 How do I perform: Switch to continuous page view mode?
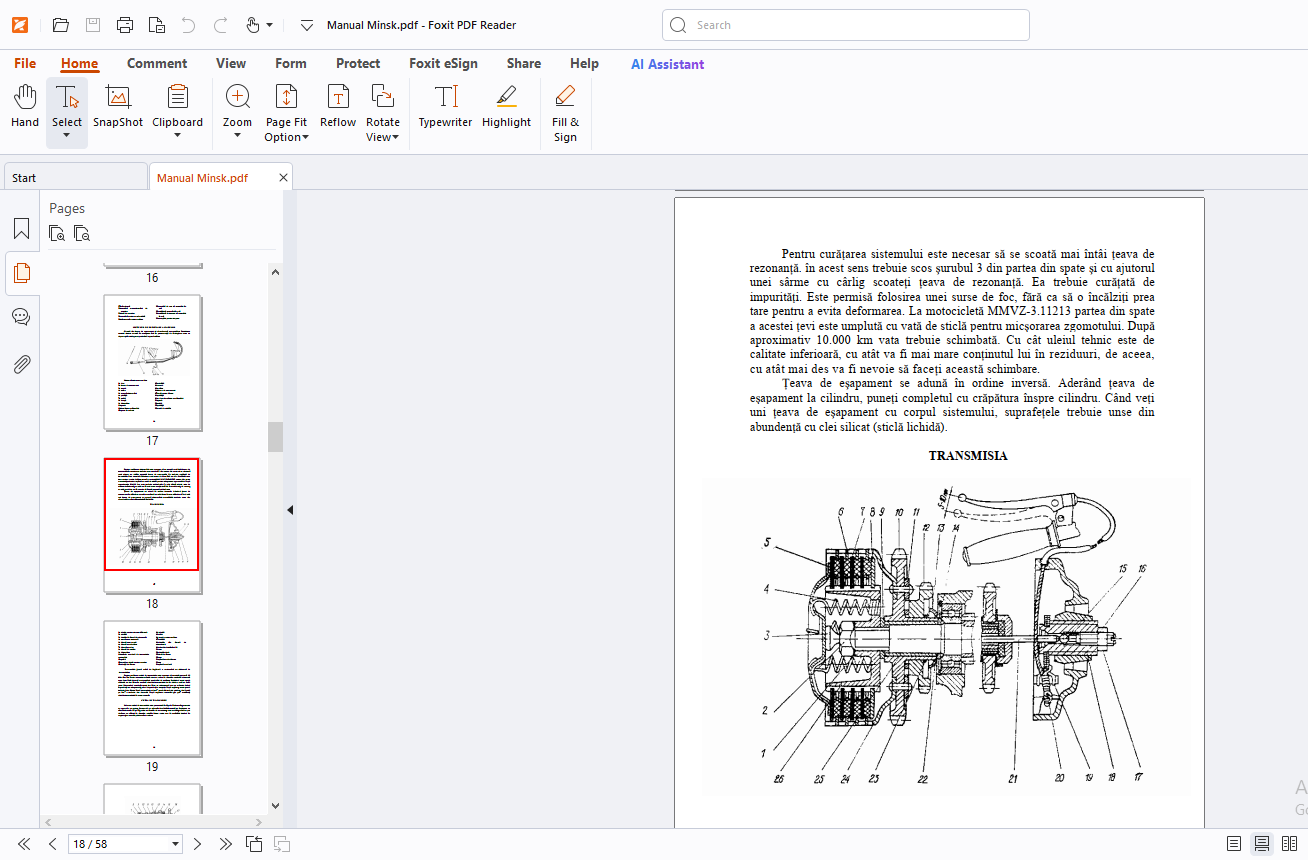(x=1262, y=844)
